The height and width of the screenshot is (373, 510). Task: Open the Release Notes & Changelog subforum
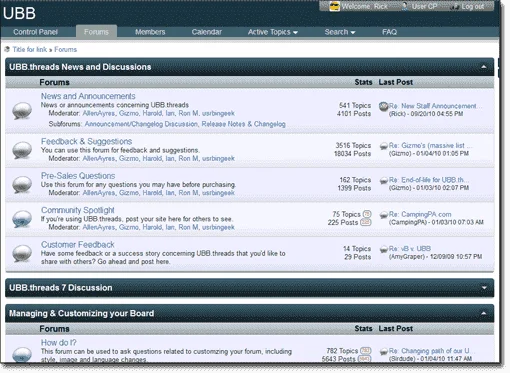pyautogui.click(x=244, y=124)
